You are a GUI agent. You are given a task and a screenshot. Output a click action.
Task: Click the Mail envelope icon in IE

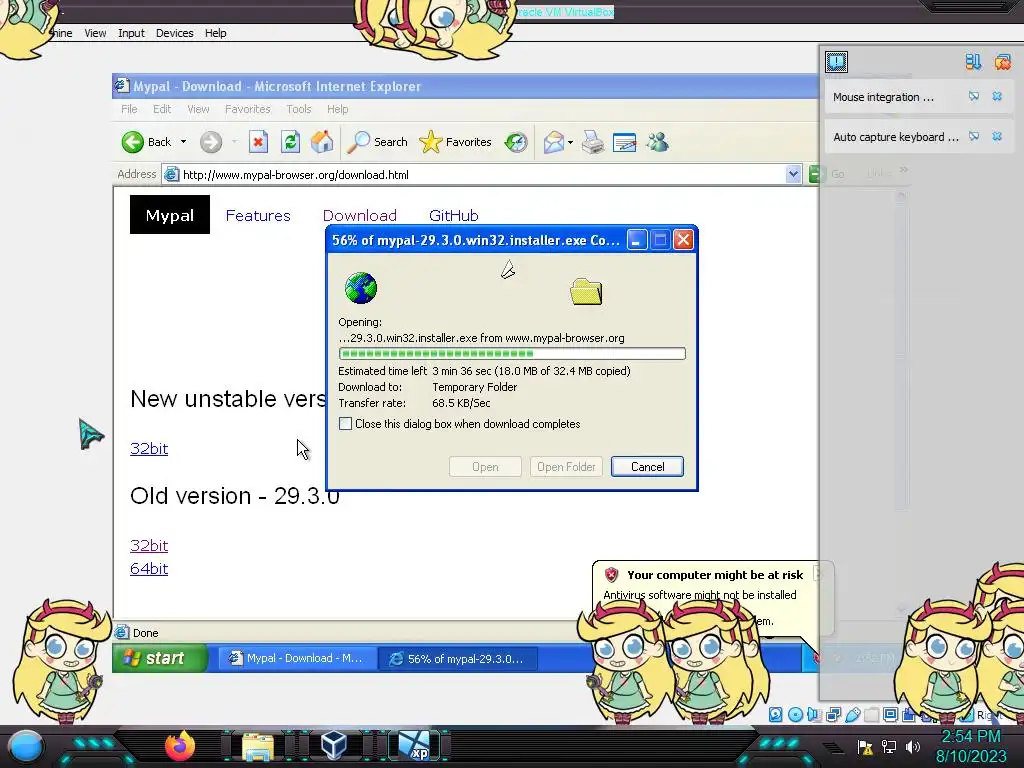[553, 142]
